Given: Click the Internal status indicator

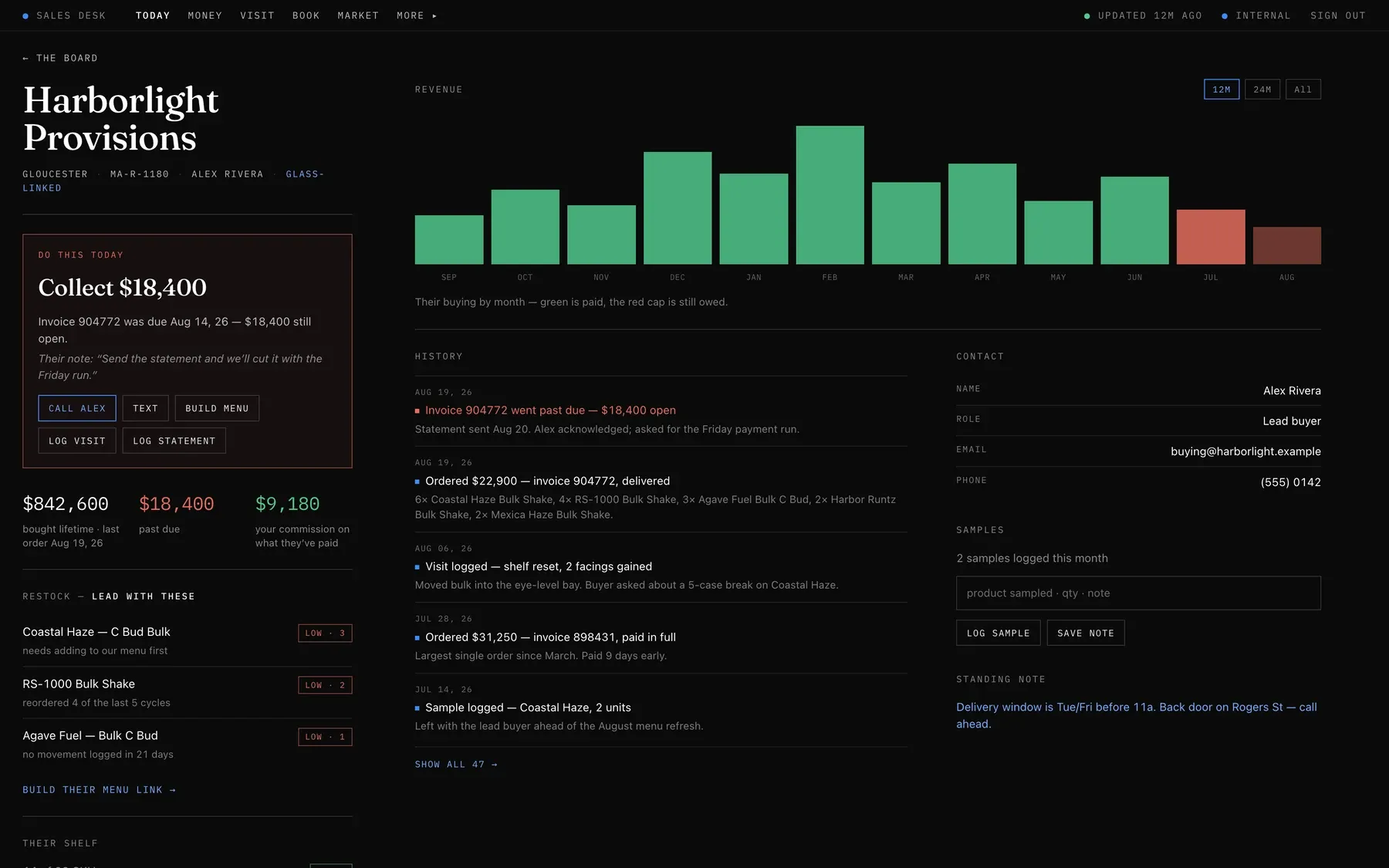Looking at the screenshot, I should (1256, 15).
